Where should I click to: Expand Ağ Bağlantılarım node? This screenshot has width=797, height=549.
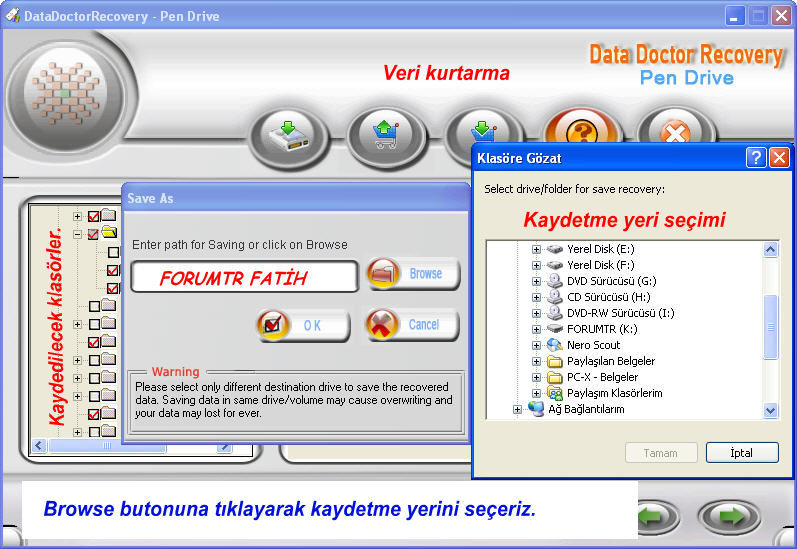pyautogui.click(x=517, y=409)
